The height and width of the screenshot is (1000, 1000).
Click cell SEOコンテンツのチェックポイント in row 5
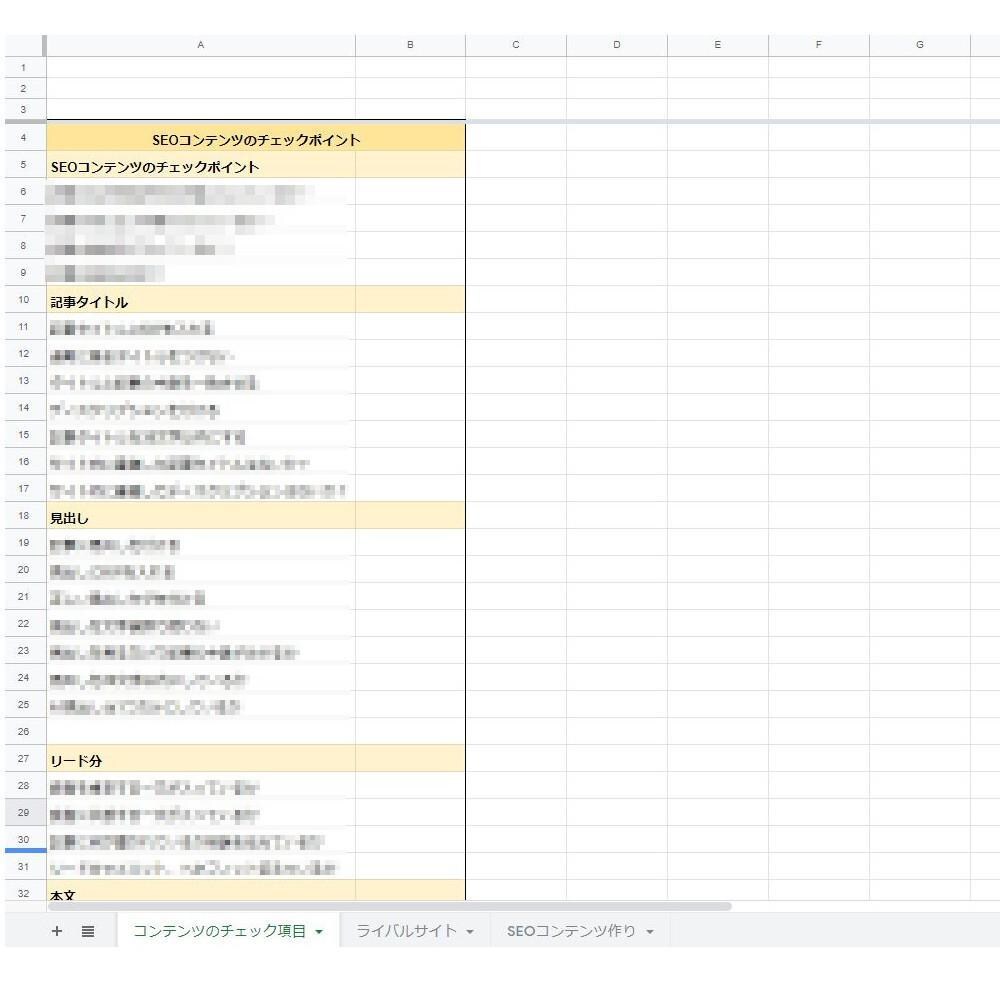[201, 165]
